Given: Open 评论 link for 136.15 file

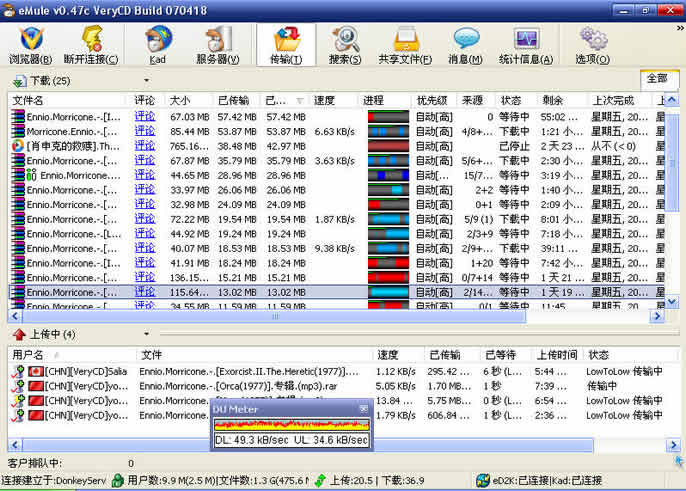Looking at the screenshot, I should [145, 277].
